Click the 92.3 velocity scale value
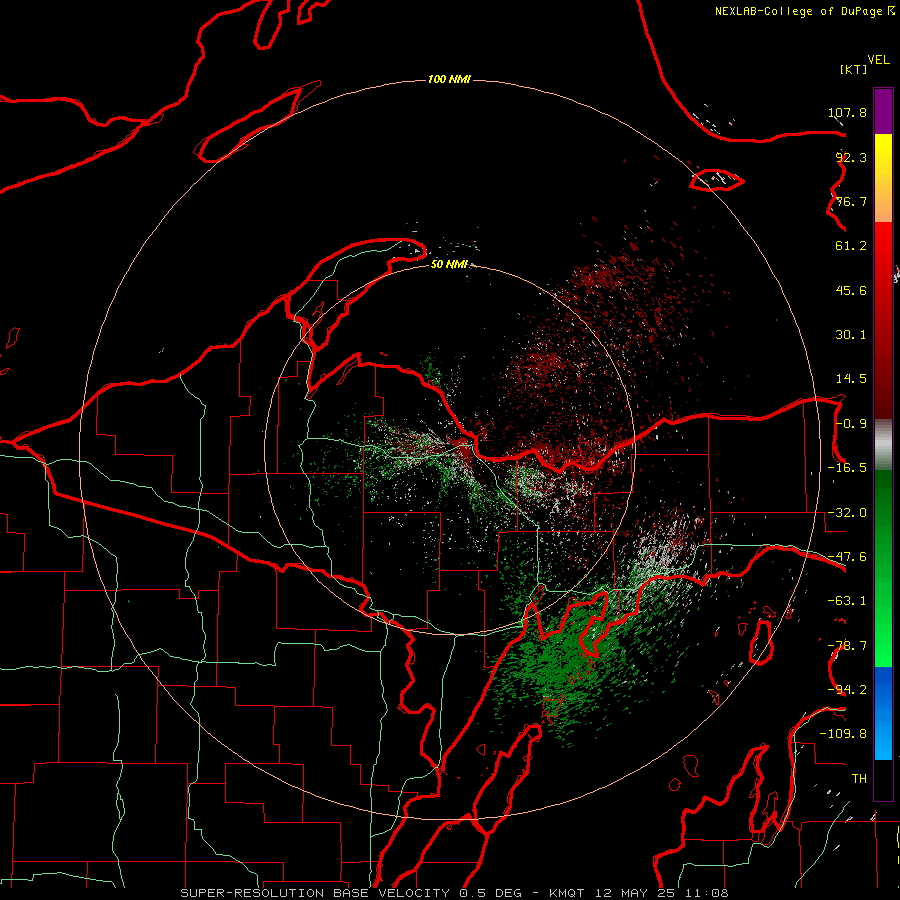 851,157
